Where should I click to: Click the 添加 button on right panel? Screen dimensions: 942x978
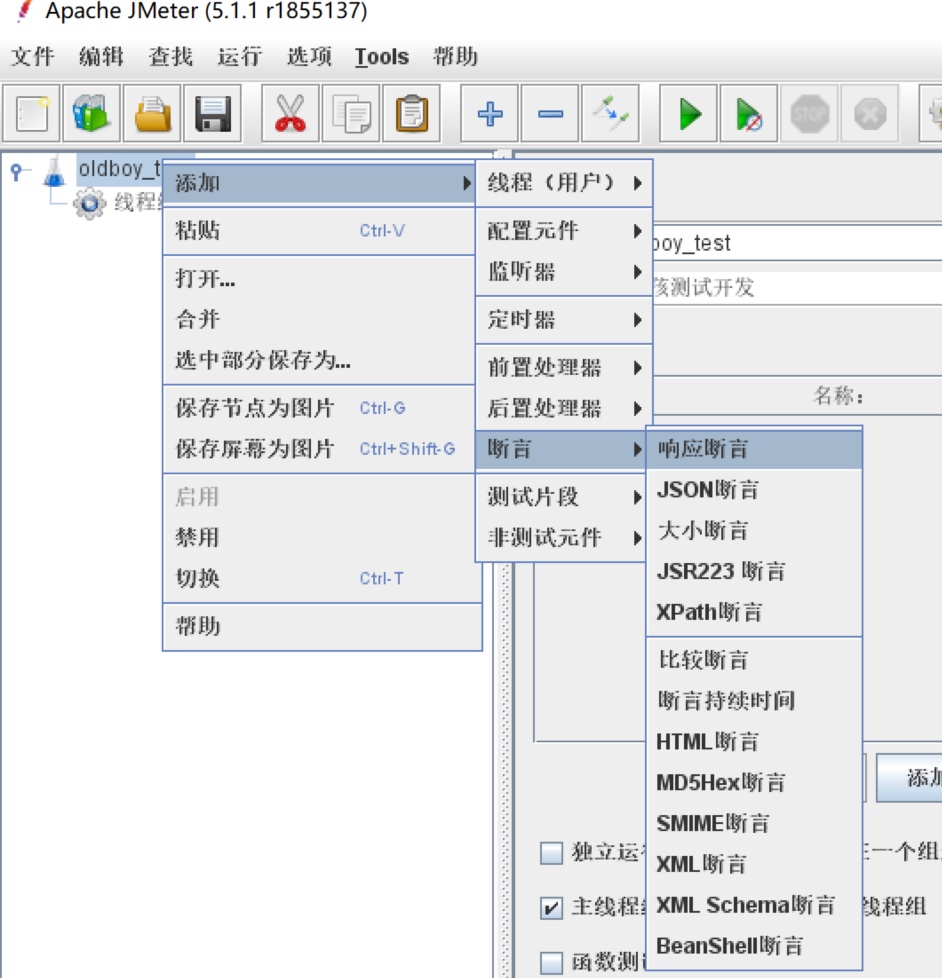tap(915, 778)
